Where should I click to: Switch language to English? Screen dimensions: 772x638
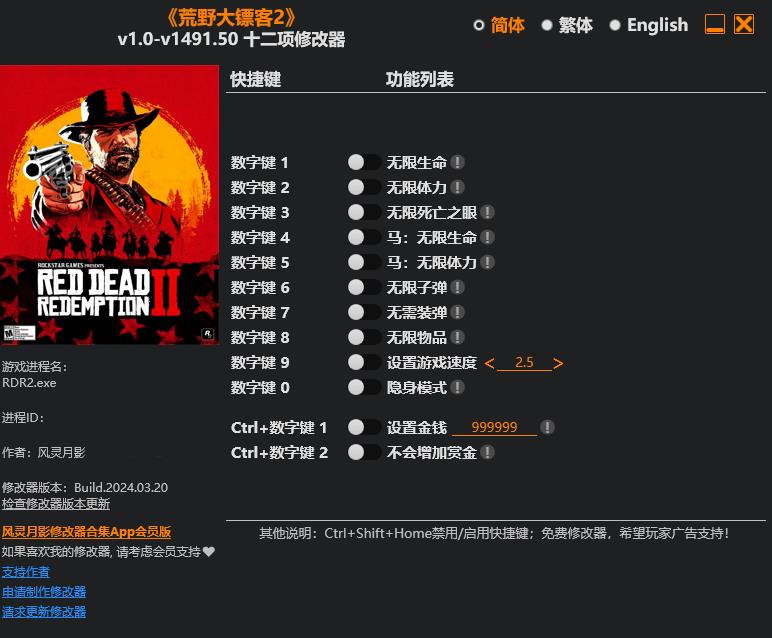tap(648, 25)
